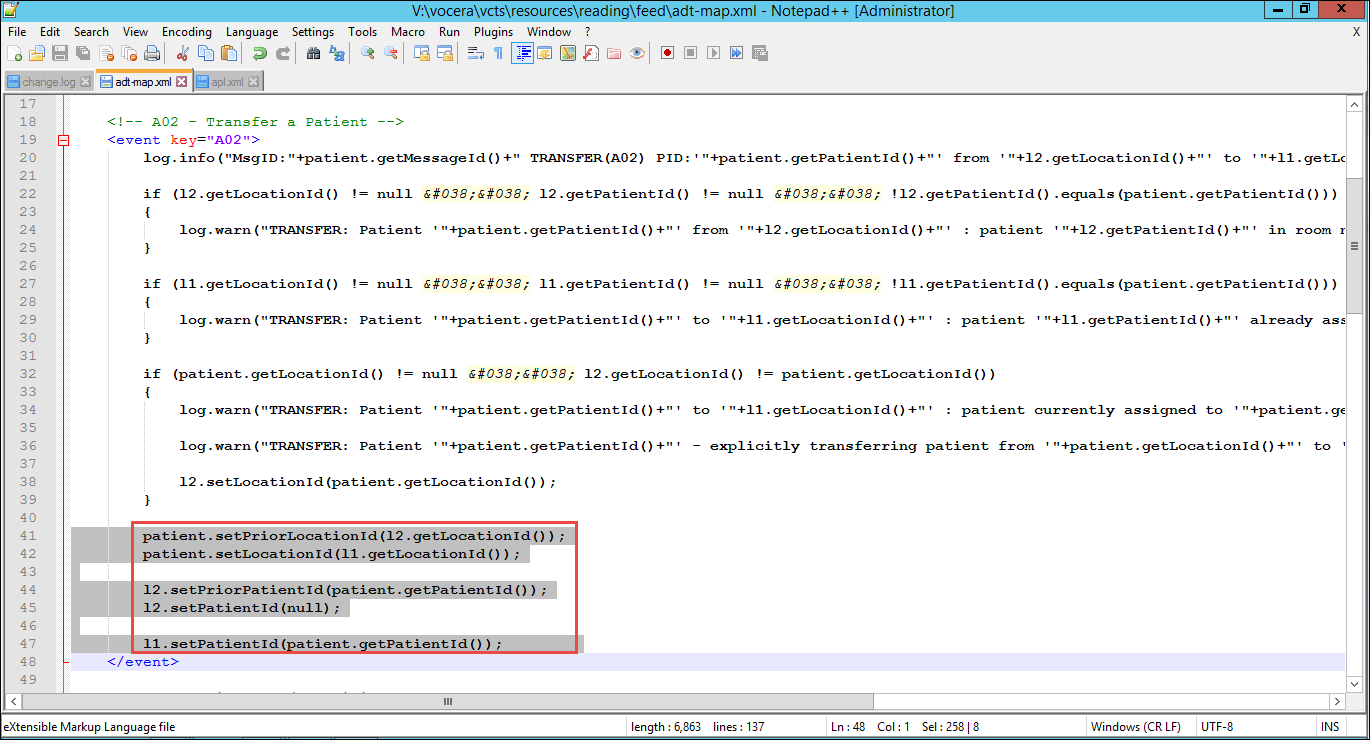1370x740 pixels.
Task: Open the Tools menu
Action: pos(363,32)
